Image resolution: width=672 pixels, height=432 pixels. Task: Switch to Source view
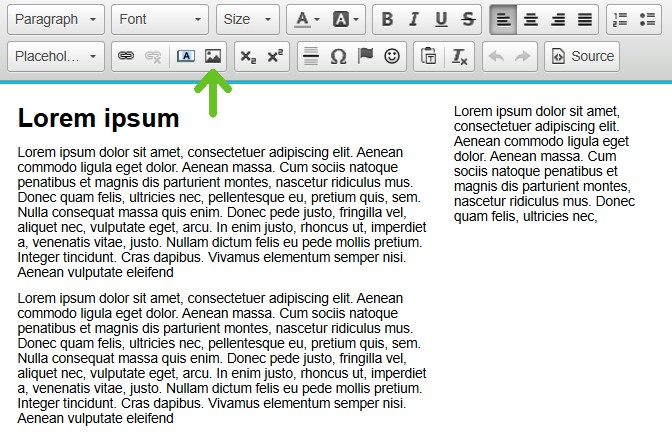[x=582, y=56]
